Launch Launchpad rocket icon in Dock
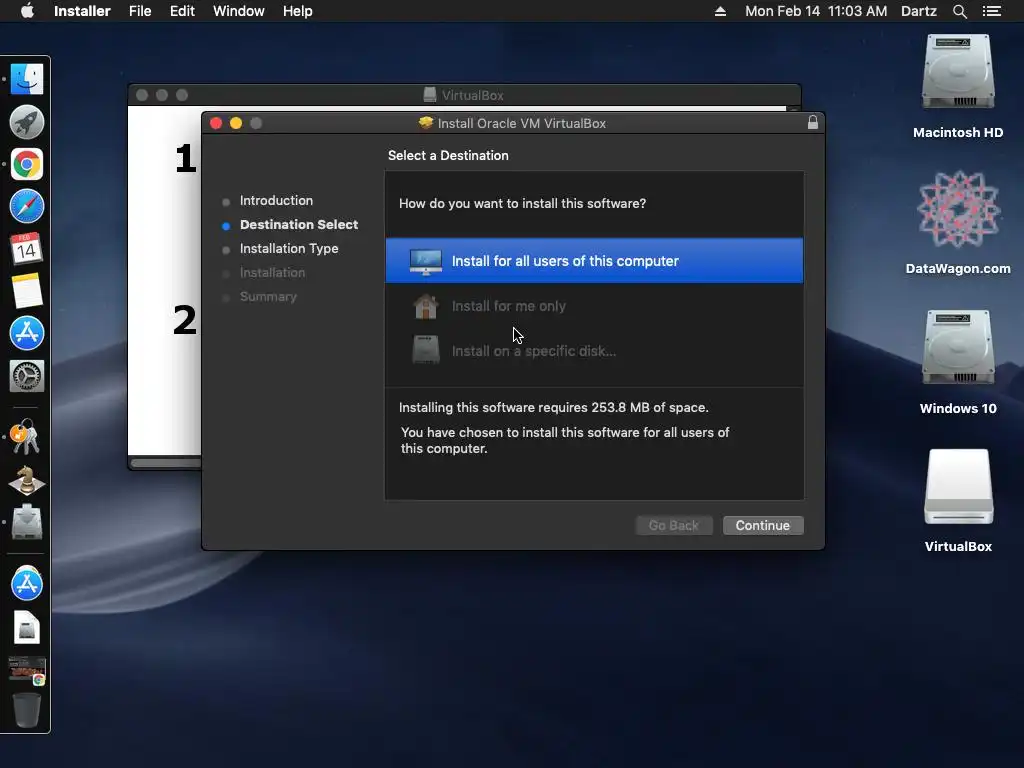 click(27, 122)
